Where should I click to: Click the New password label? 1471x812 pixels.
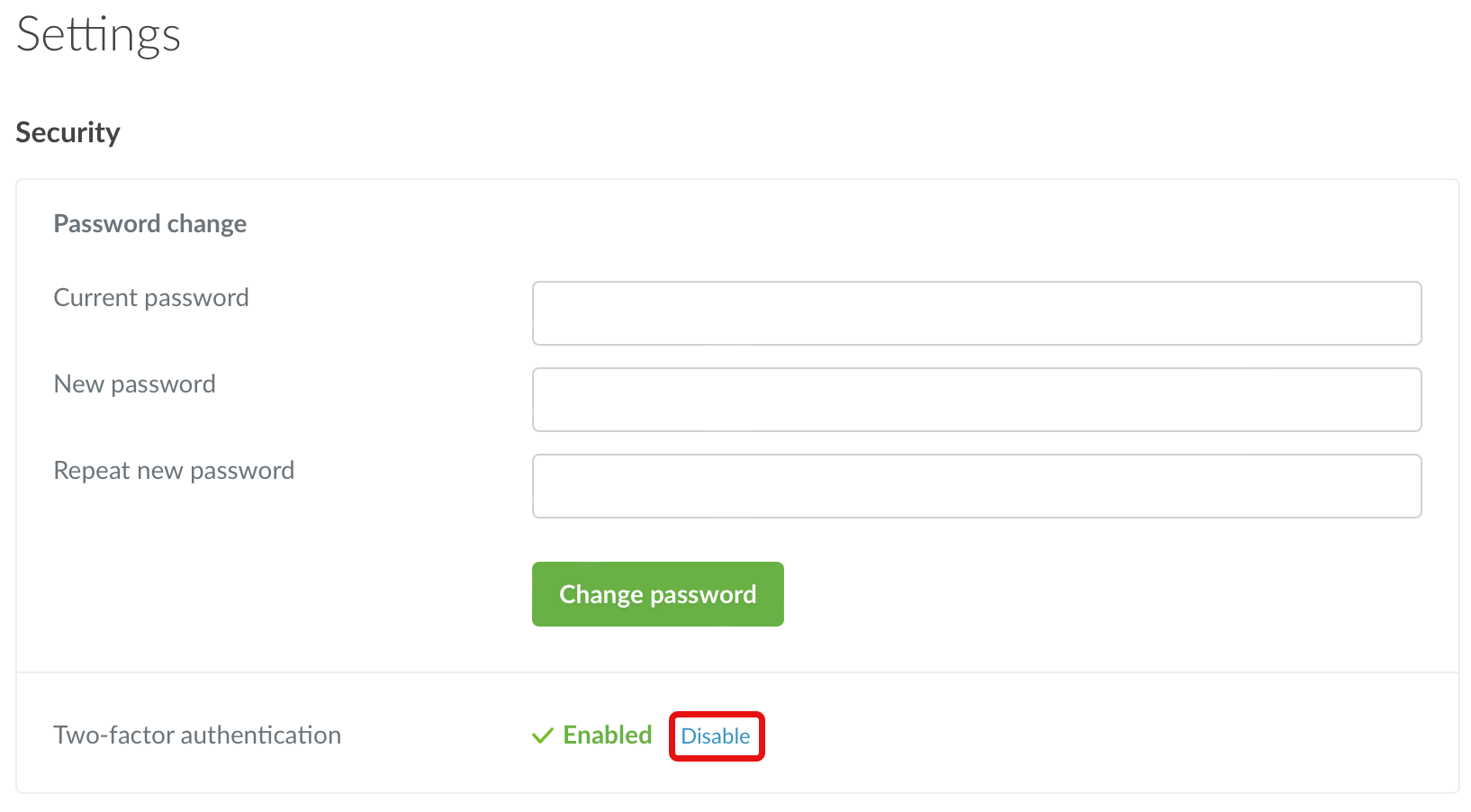(x=135, y=384)
